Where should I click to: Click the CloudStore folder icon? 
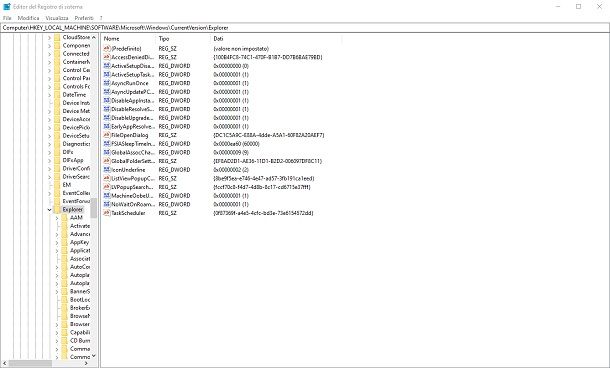pyautogui.click(x=57, y=37)
